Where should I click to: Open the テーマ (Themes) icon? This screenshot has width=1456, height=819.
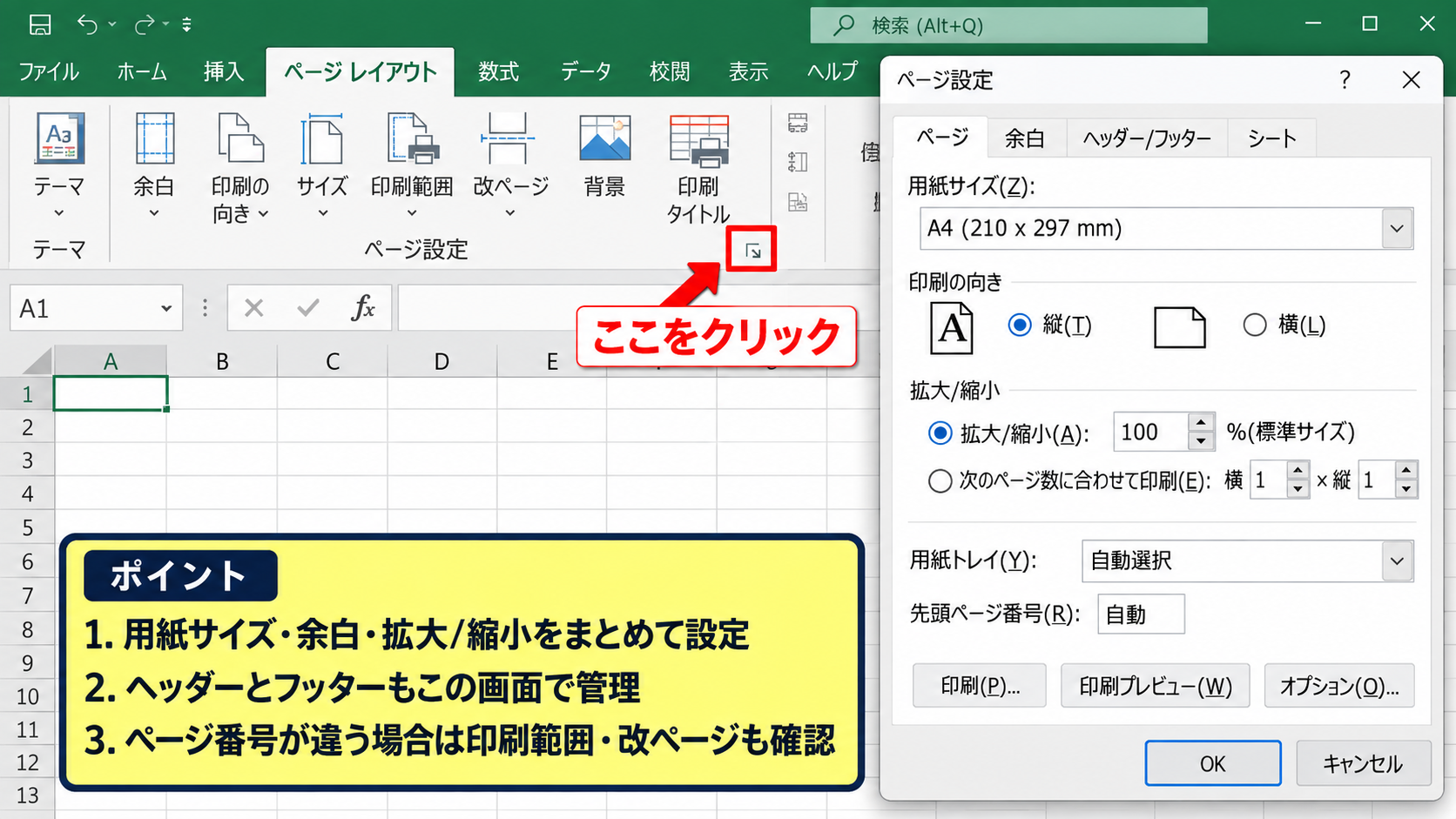pos(59,139)
